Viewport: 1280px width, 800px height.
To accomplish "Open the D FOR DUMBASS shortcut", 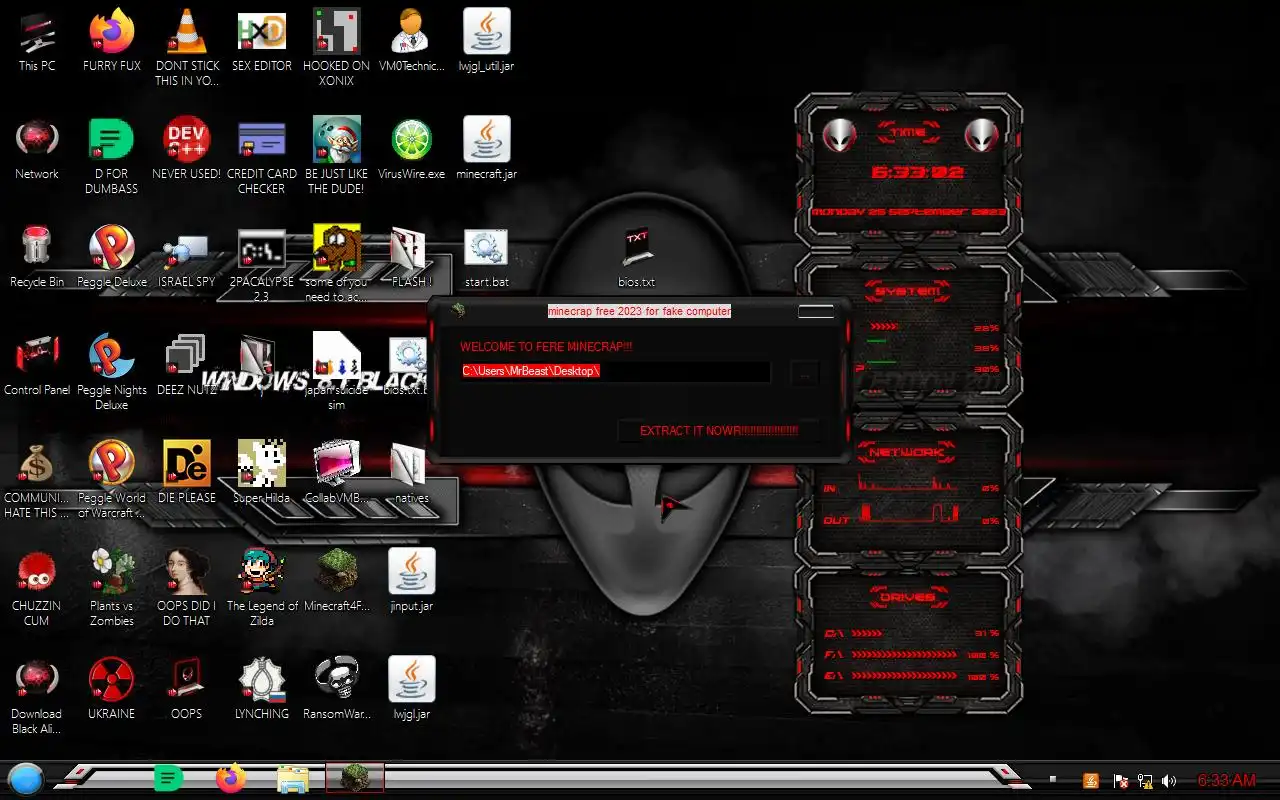I will point(112,155).
